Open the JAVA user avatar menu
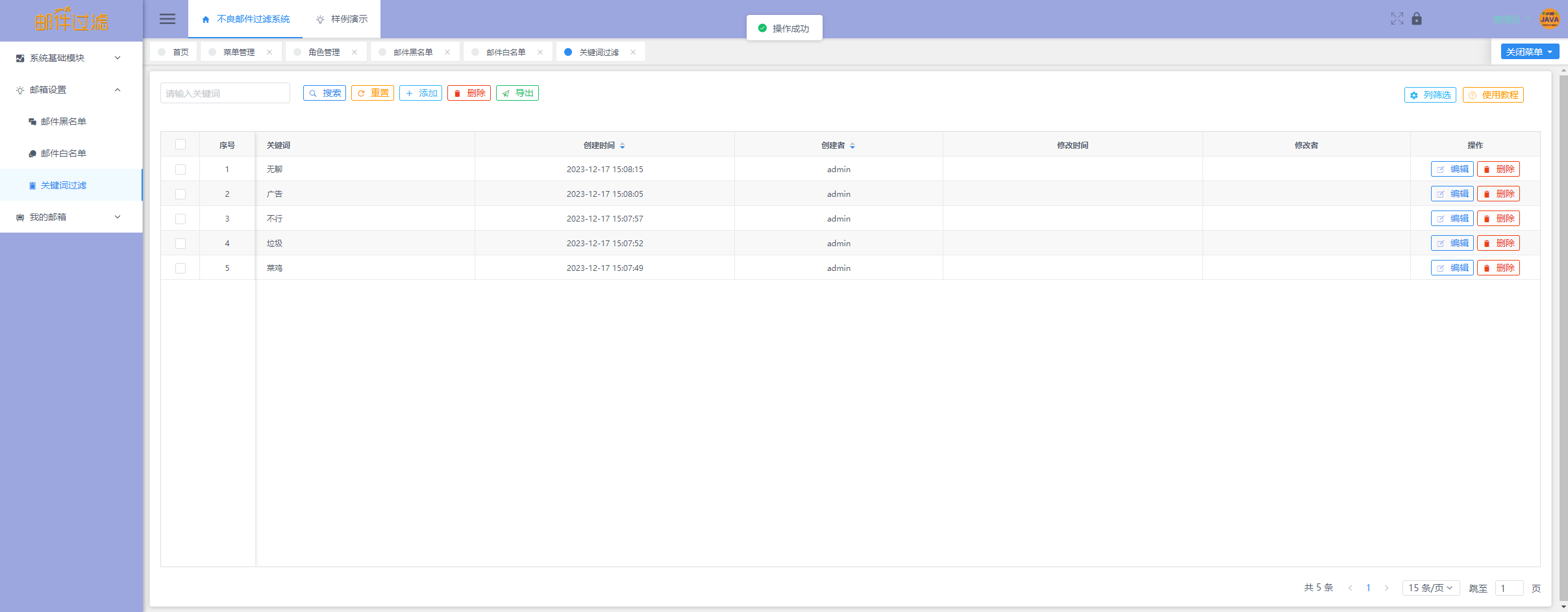This screenshot has width=1568, height=612. click(x=1549, y=19)
